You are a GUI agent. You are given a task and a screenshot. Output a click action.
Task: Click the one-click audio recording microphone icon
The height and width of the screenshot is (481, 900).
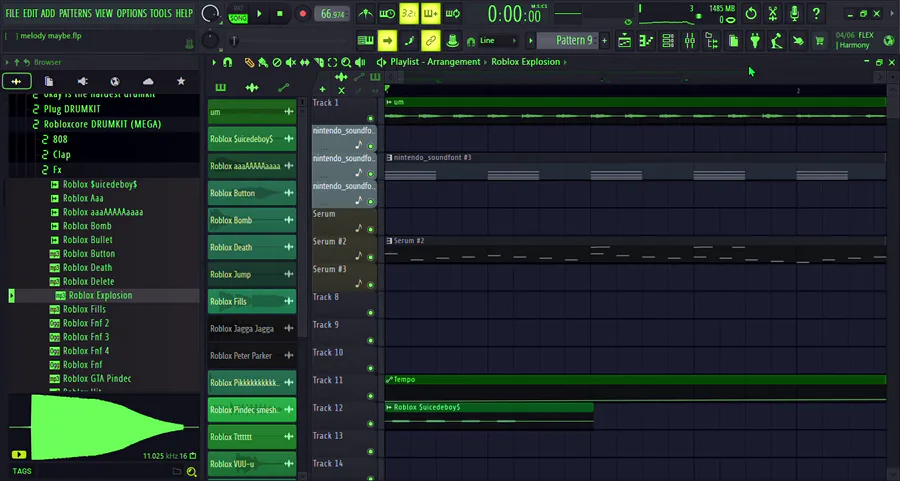[794, 13]
